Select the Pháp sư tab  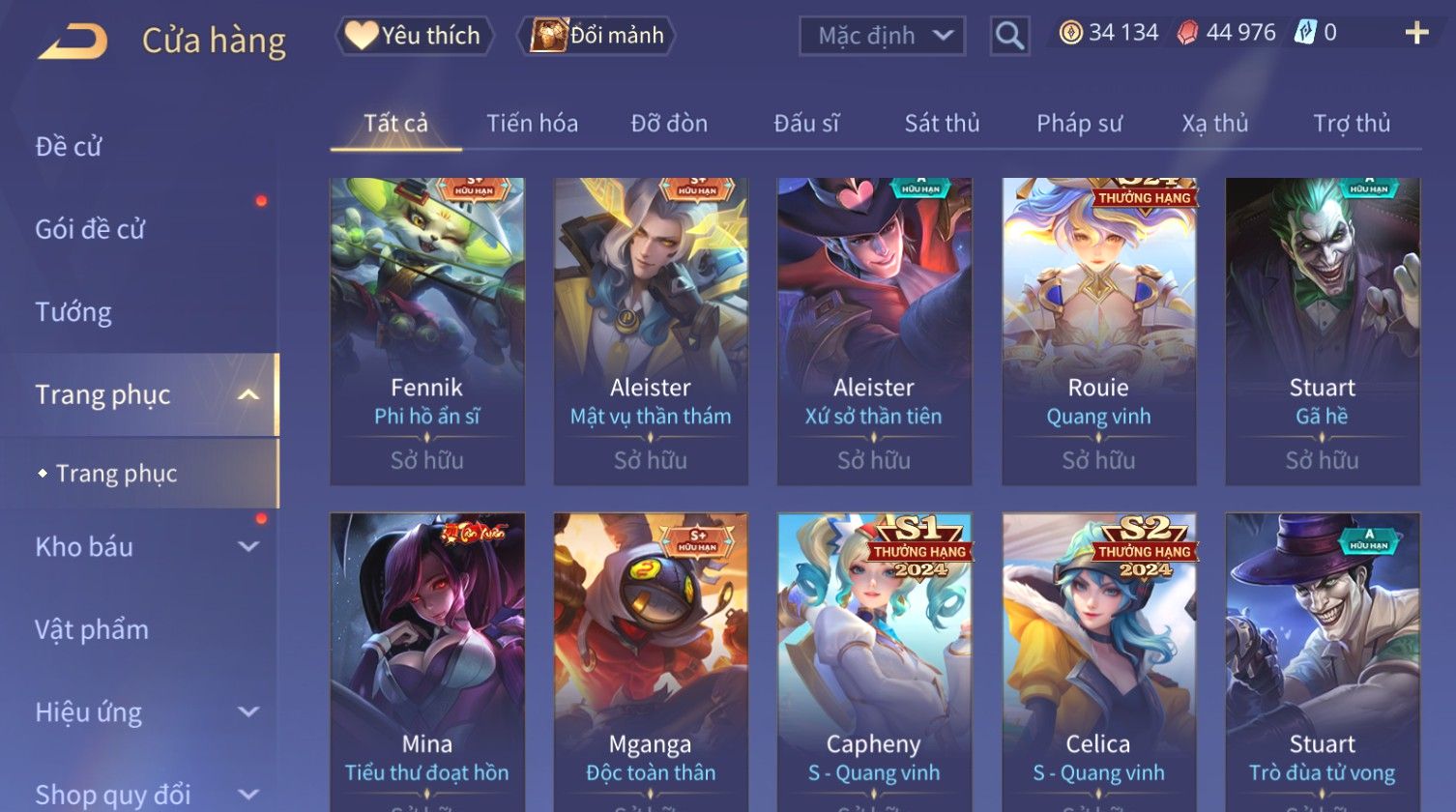tap(1079, 124)
